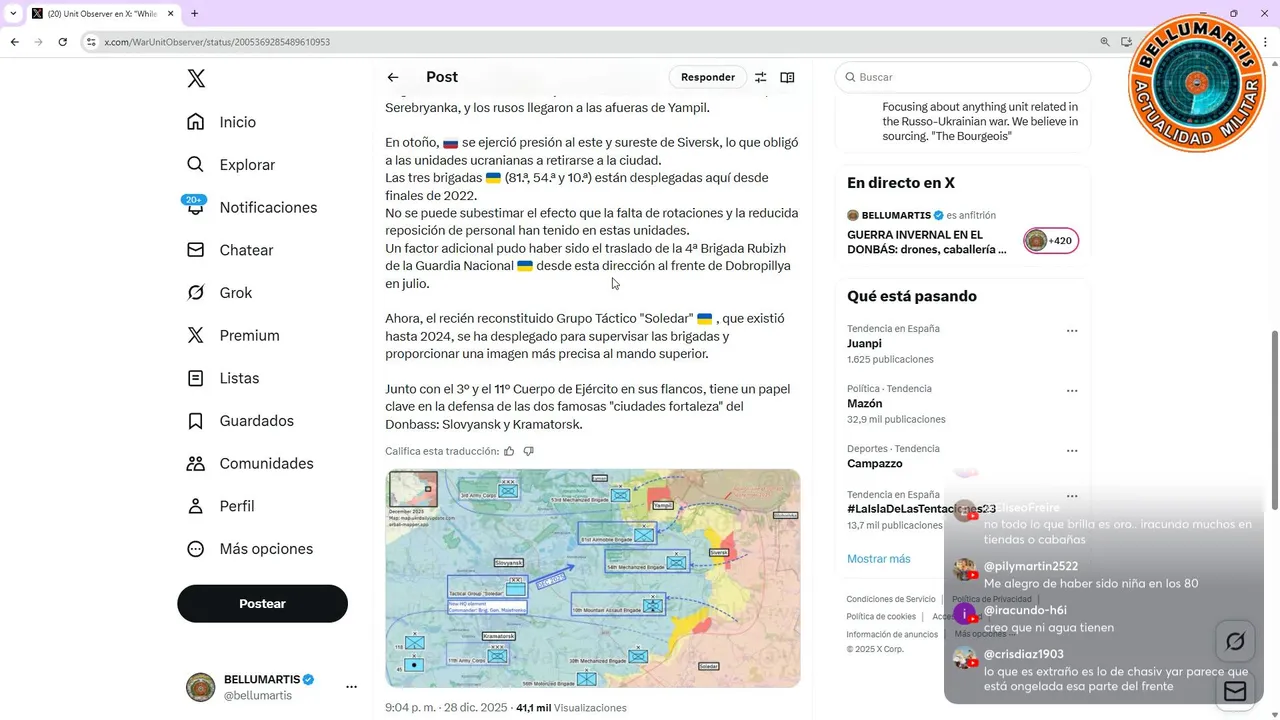
Task: Focus the Buscar search field
Action: (x=963, y=77)
